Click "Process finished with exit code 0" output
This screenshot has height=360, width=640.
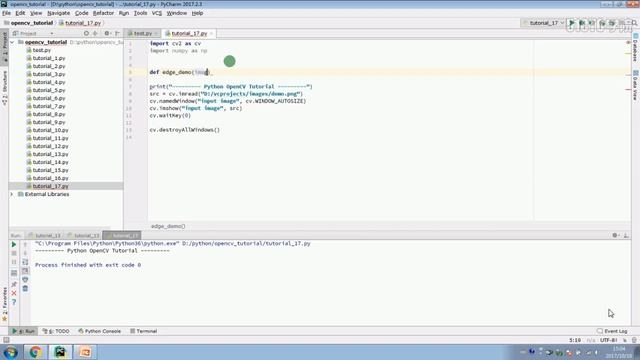(88, 265)
